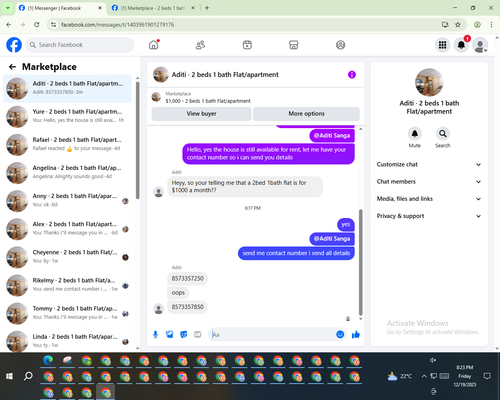This screenshot has height=400, width=500.
Task: Open the tab search dropdown arrow
Action: [7, 8]
